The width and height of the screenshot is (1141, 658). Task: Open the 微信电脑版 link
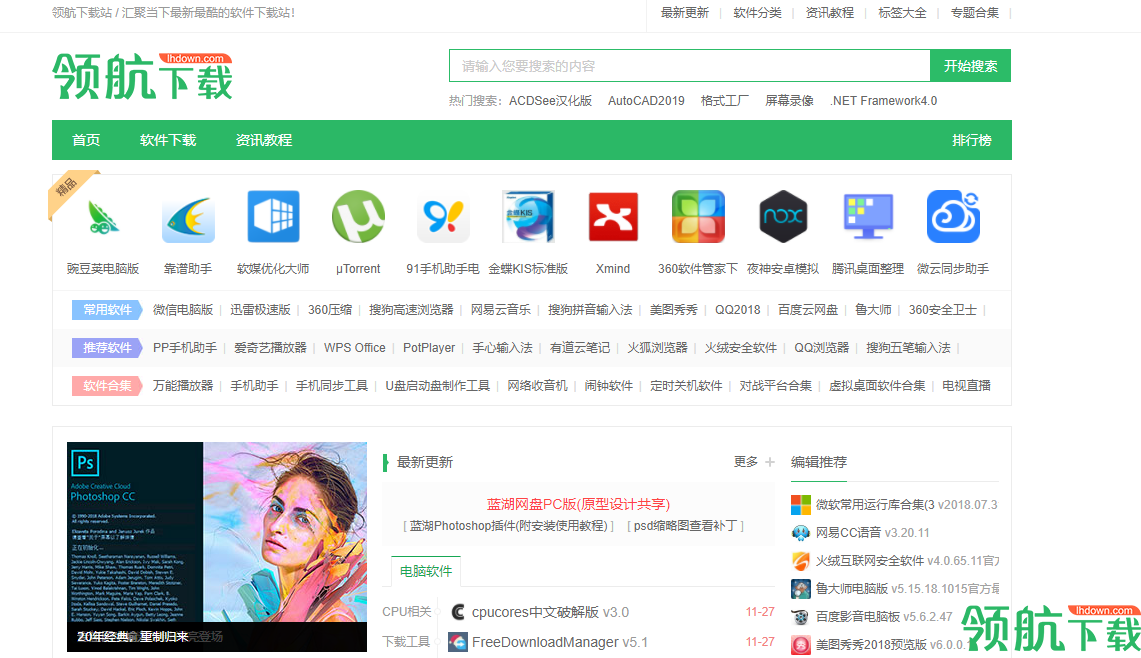(183, 309)
